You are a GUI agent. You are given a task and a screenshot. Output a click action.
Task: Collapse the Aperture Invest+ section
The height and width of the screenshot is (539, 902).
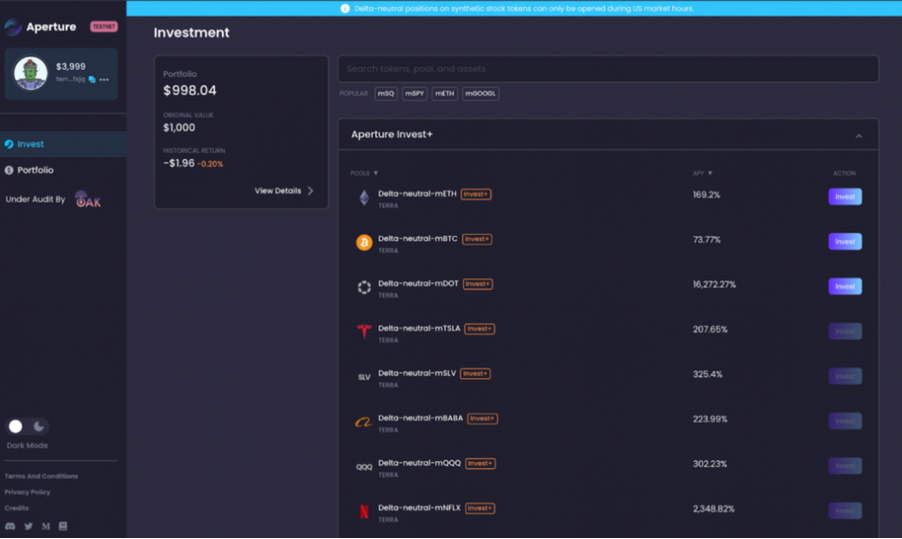859,136
